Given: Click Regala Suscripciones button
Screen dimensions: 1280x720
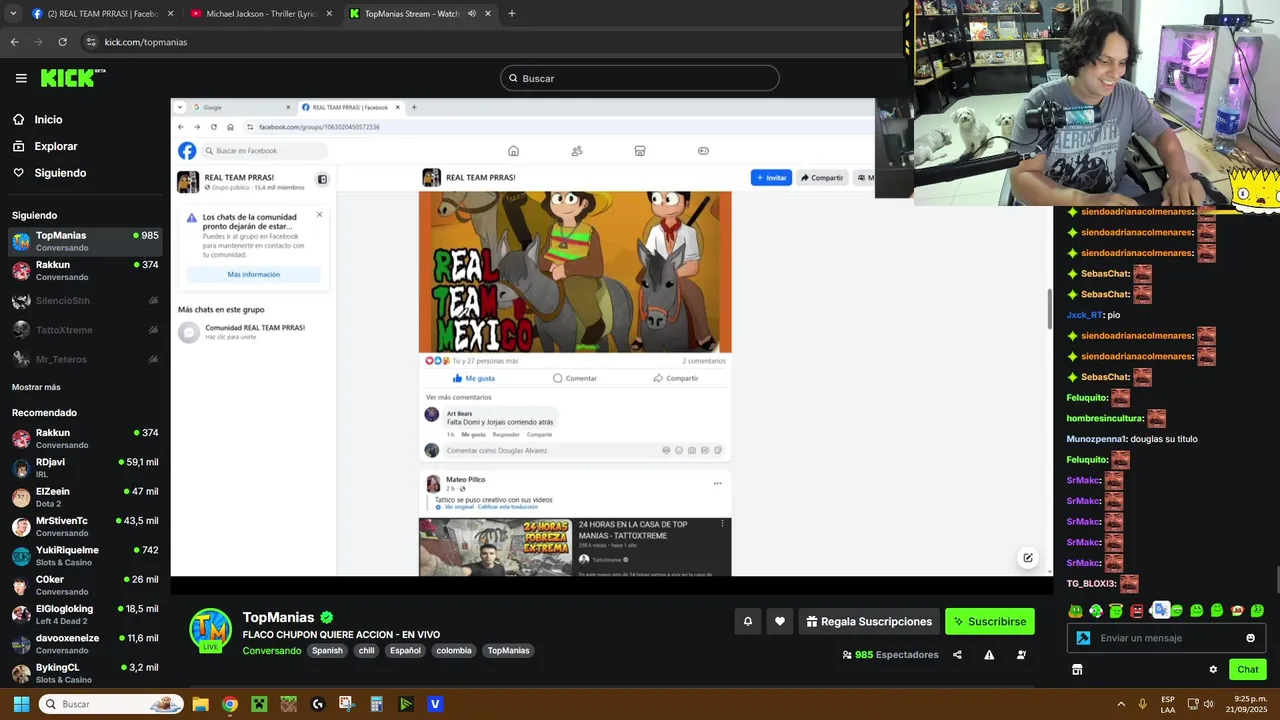Looking at the screenshot, I should click(x=869, y=621).
